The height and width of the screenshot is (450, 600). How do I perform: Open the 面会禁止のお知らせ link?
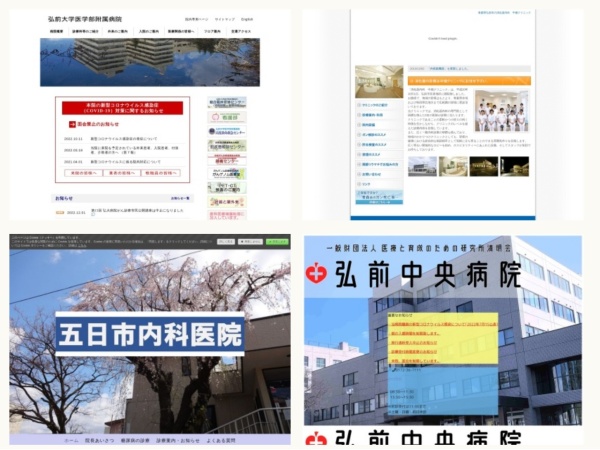pos(98,124)
